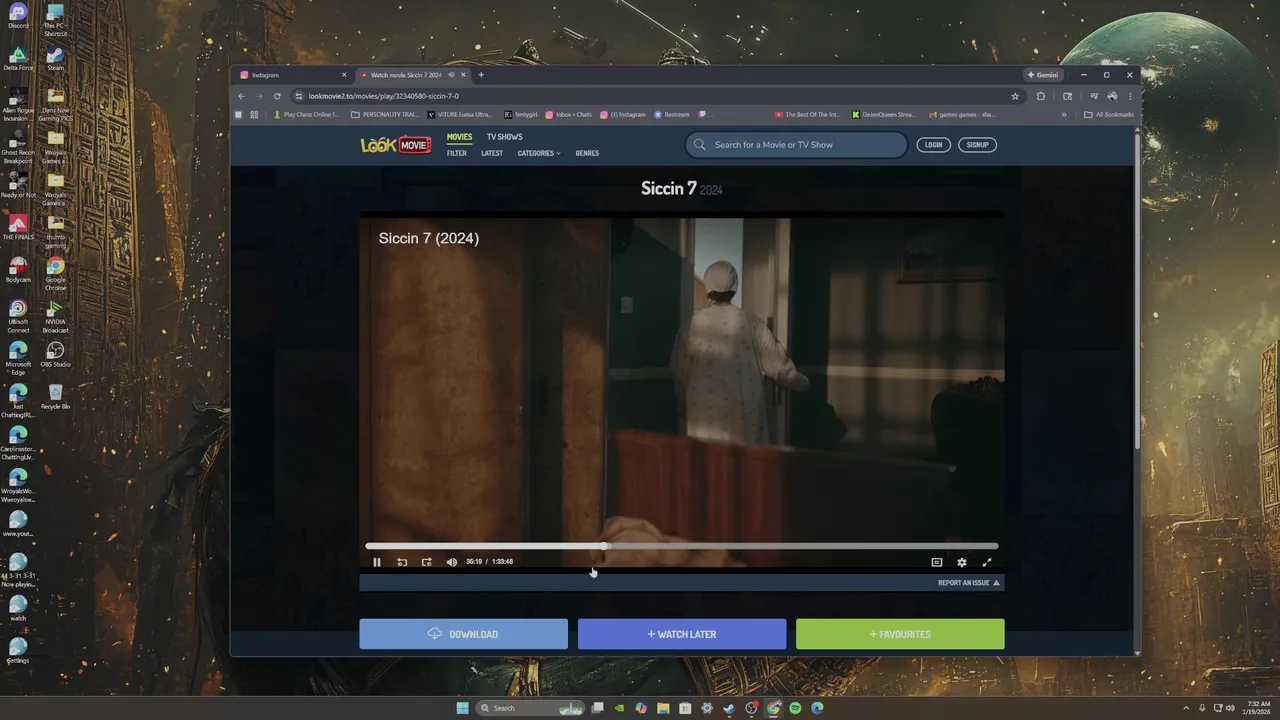The image size is (1280, 720).
Task: Open Spotify from the taskbar
Action: coord(795,708)
